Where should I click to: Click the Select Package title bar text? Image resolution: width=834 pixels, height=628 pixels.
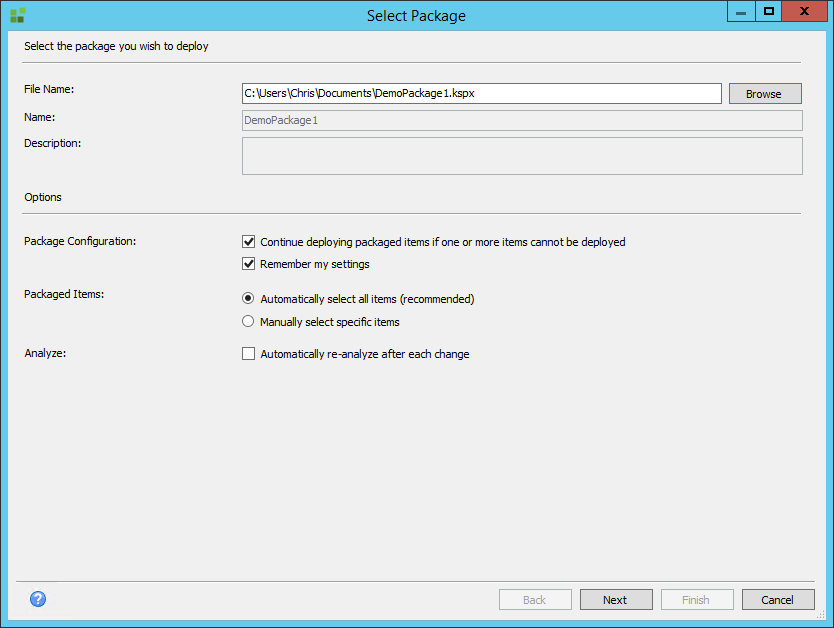[x=416, y=15]
